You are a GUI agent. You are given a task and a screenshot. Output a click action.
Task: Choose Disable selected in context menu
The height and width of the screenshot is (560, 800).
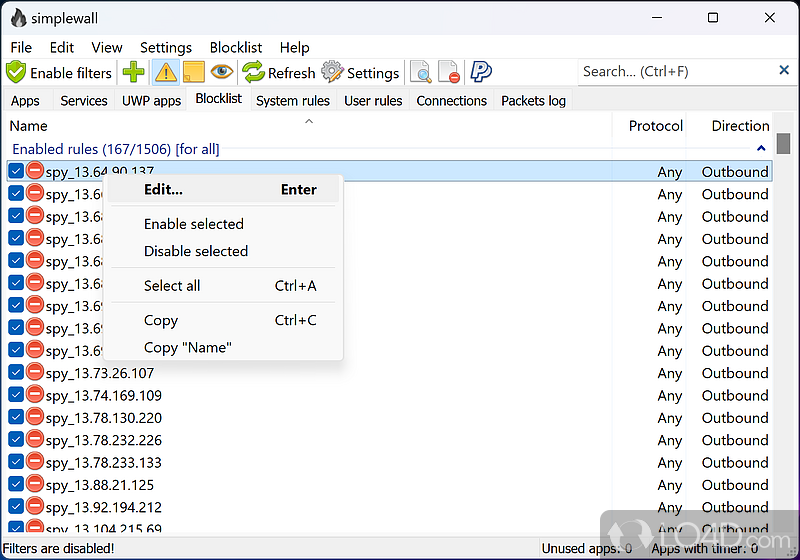coord(222,251)
